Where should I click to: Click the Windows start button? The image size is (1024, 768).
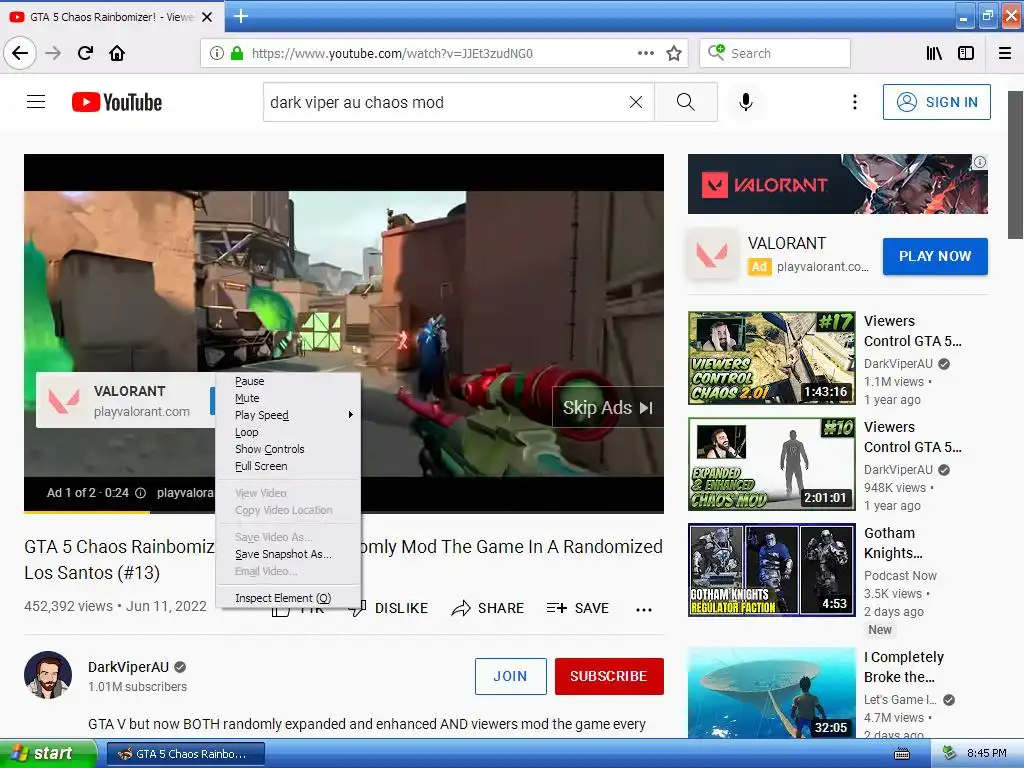pyautogui.click(x=47, y=754)
